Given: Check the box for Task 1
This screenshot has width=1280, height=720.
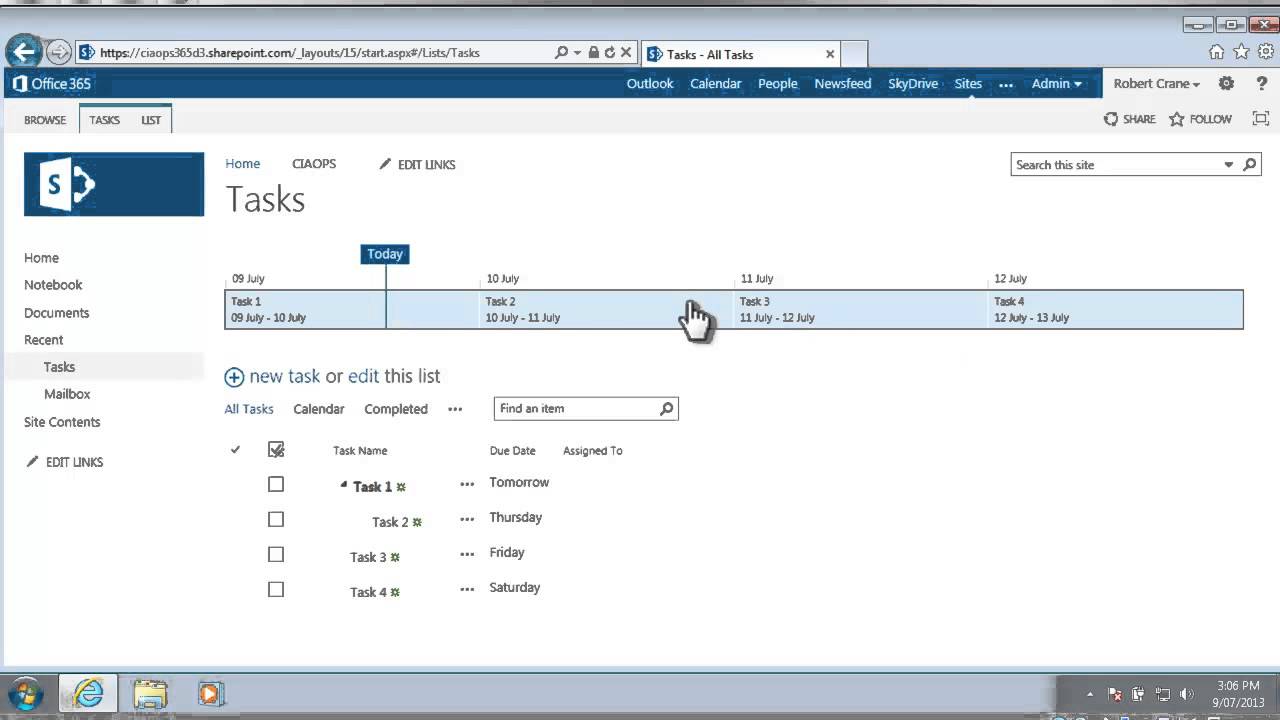Looking at the screenshot, I should tap(276, 484).
